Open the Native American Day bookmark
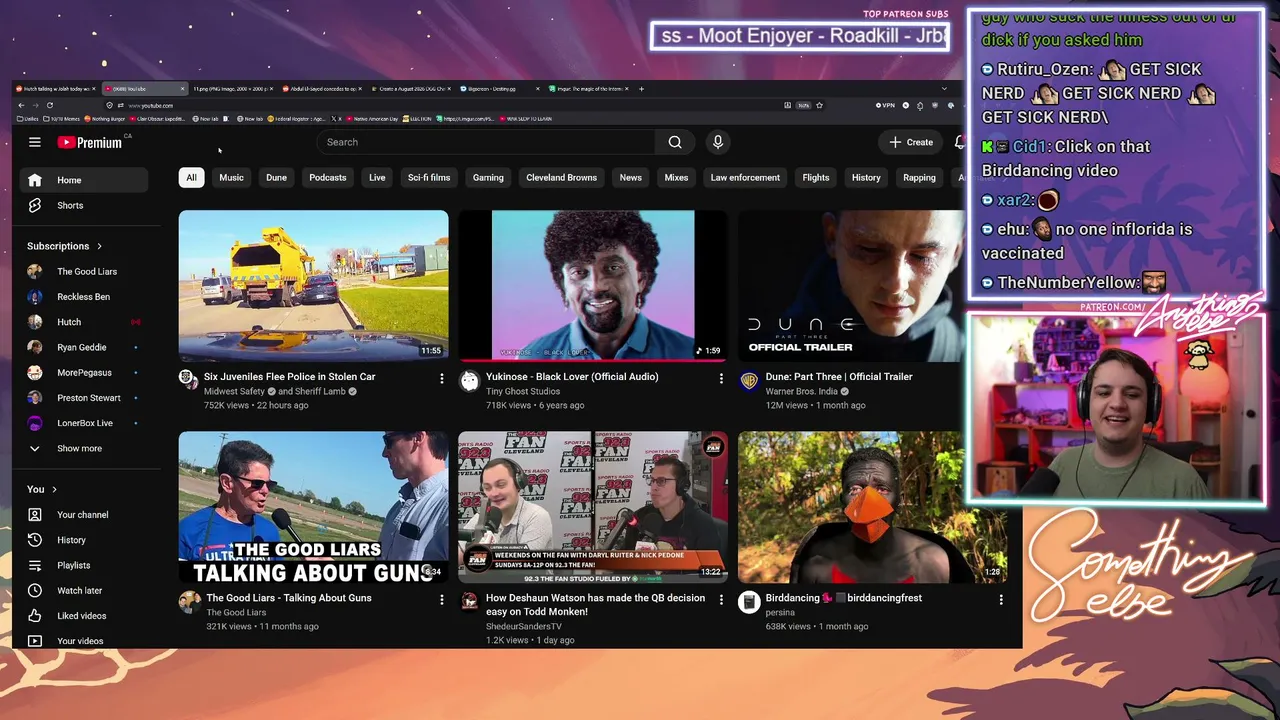The height and width of the screenshot is (720, 1280). (373, 119)
